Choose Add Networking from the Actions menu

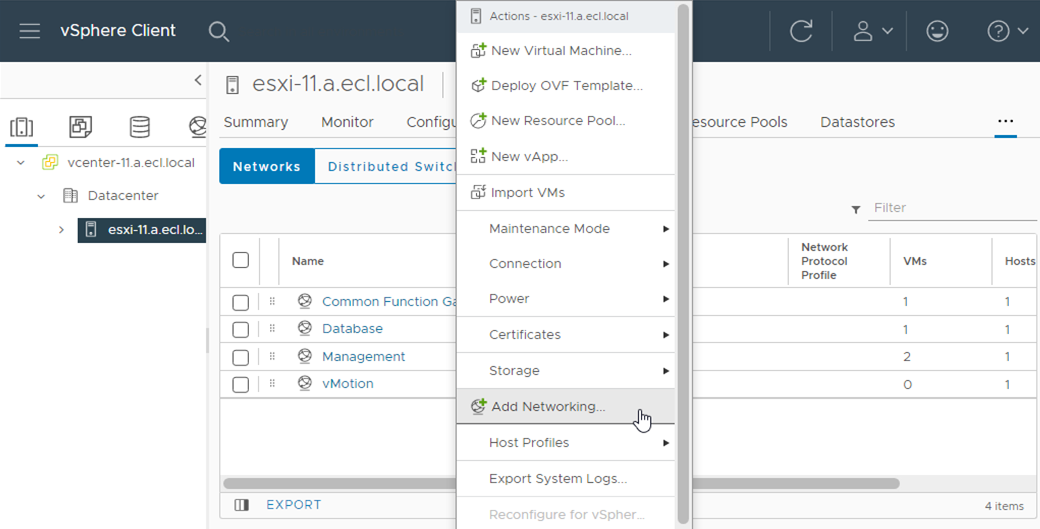coord(548,407)
